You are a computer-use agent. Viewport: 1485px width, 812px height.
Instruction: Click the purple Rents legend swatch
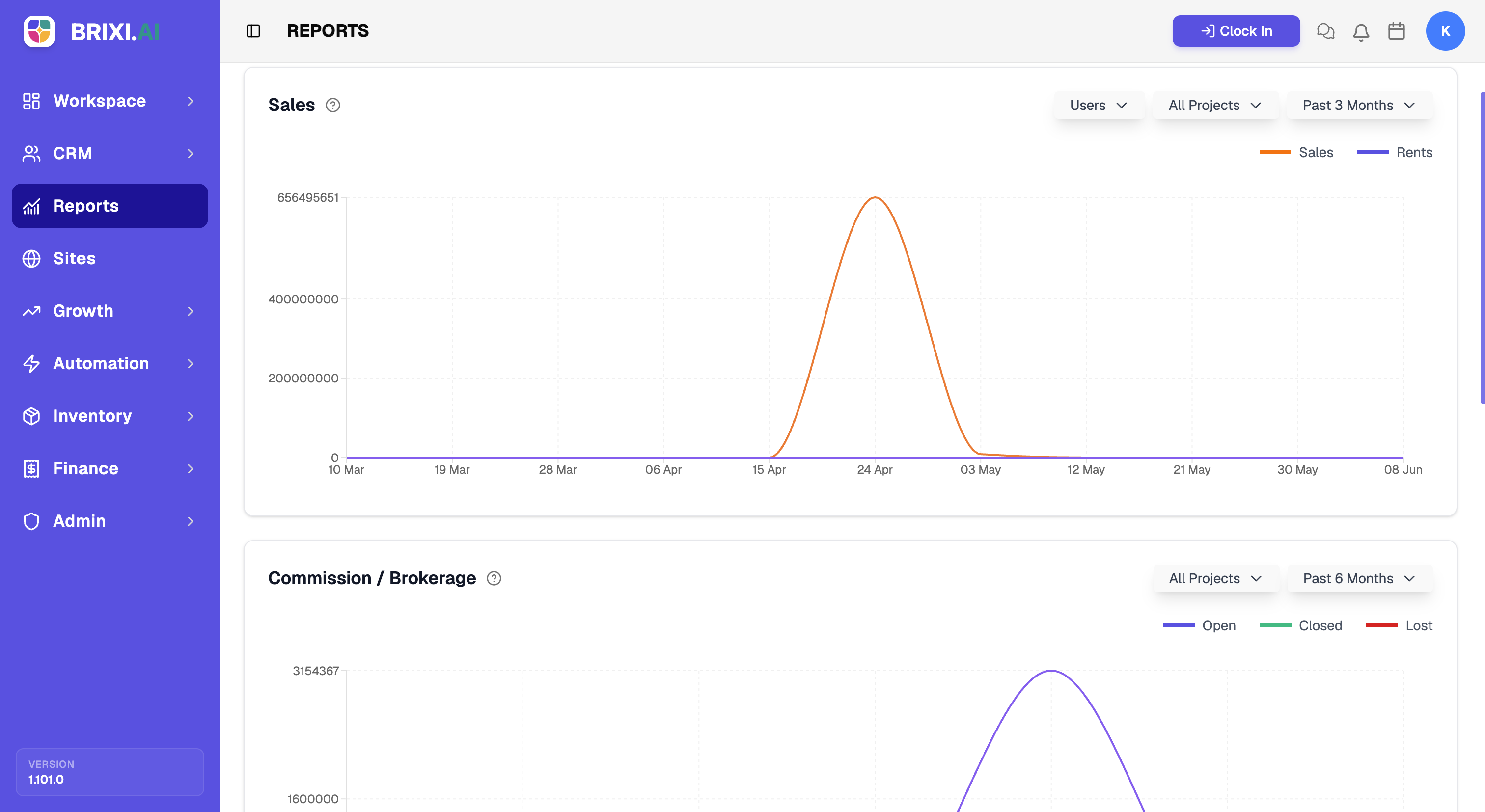[x=1373, y=152]
